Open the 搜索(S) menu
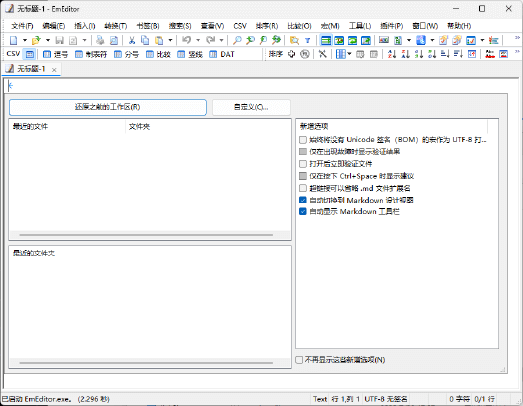This screenshot has width=523, height=406. click(180, 26)
